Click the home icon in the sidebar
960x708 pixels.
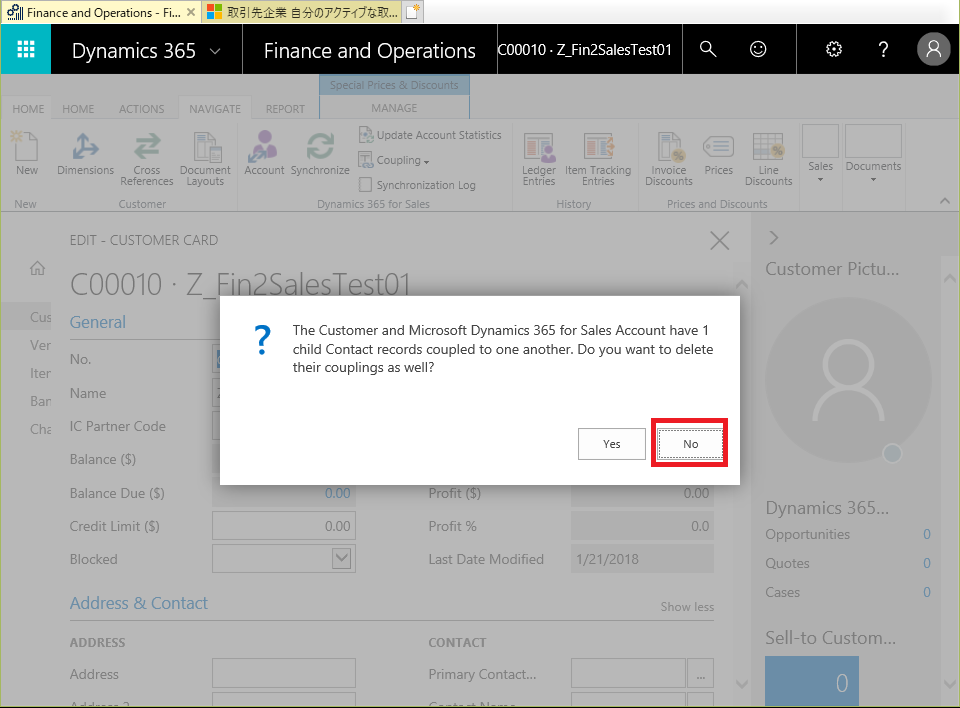pyautogui.click(x=37, y=268)
